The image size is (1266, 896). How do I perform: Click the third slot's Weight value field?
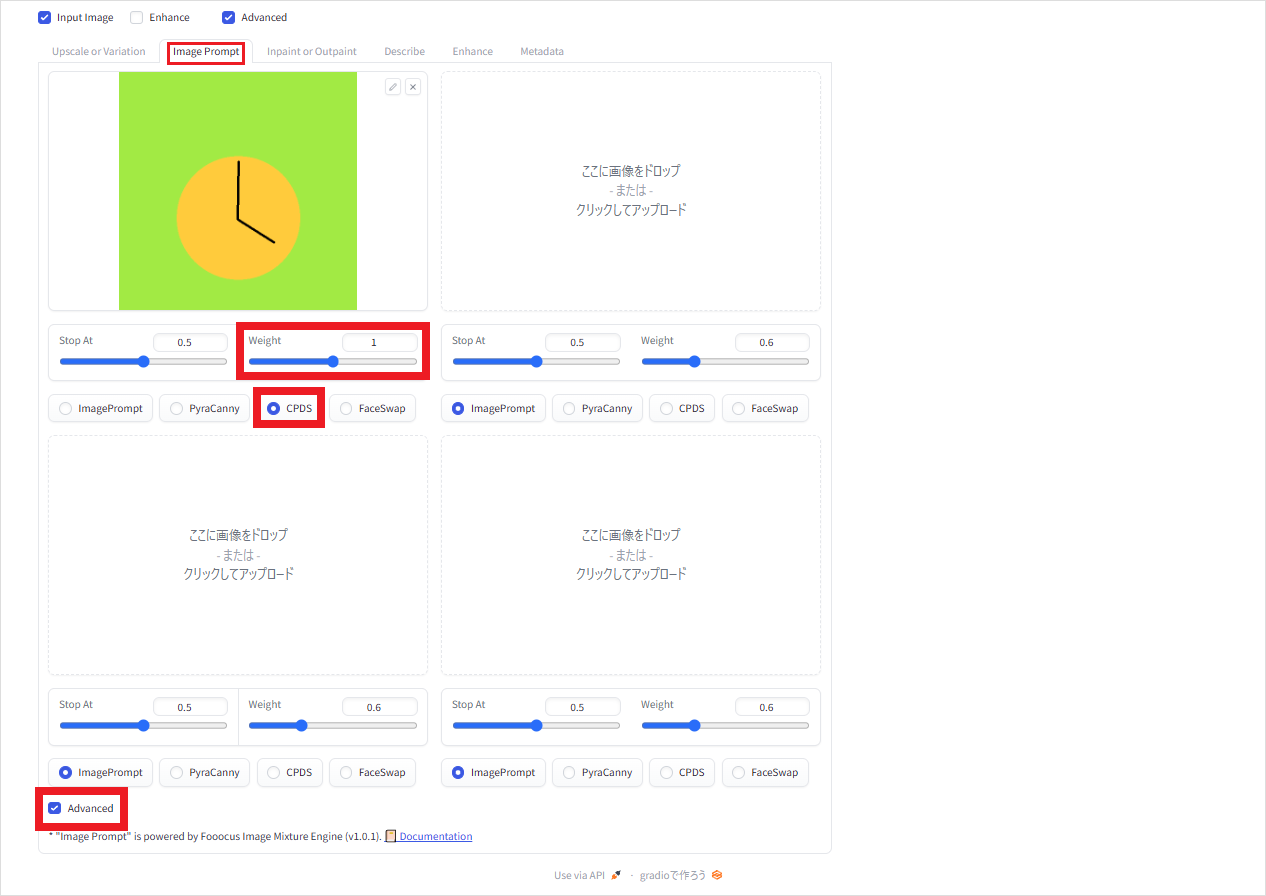tap(380, 707)
